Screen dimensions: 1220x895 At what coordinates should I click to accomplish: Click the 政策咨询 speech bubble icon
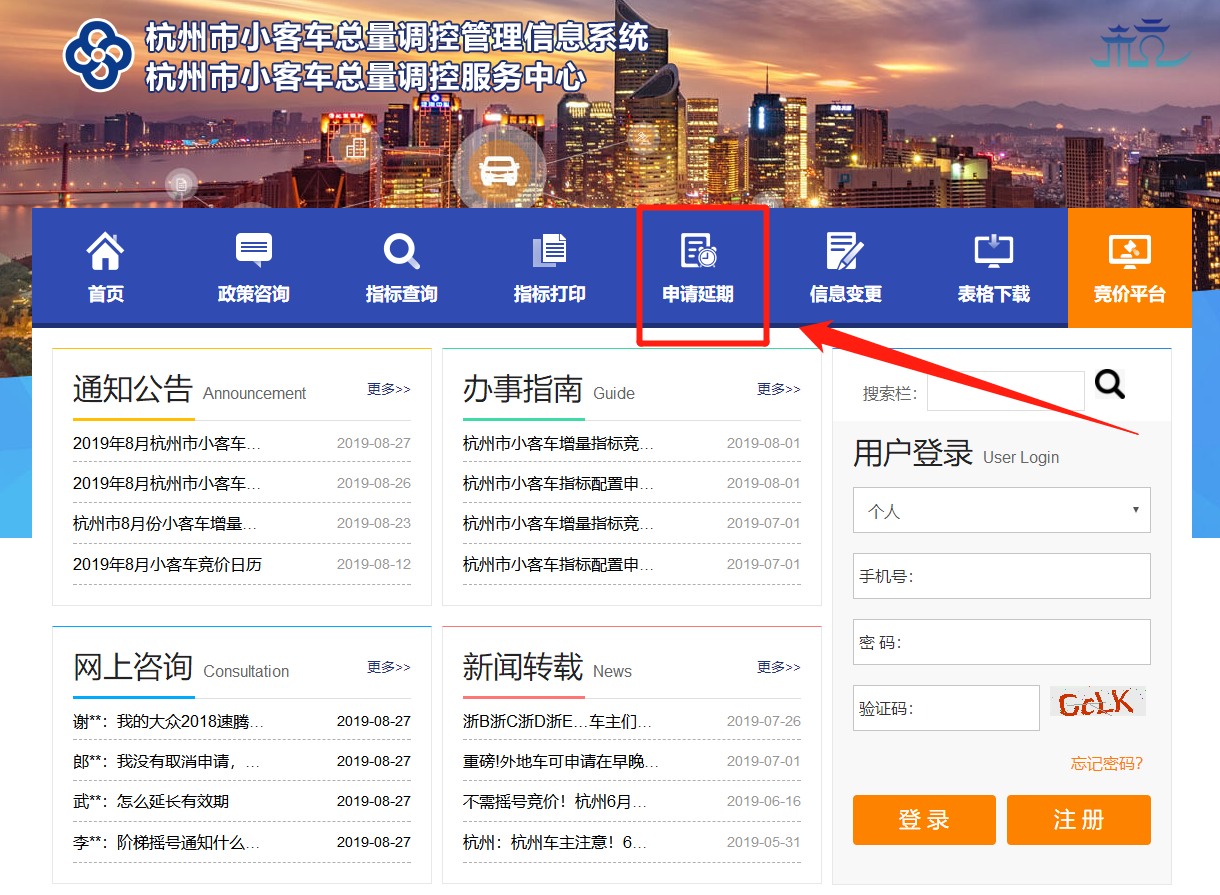(x=253, y=250)
